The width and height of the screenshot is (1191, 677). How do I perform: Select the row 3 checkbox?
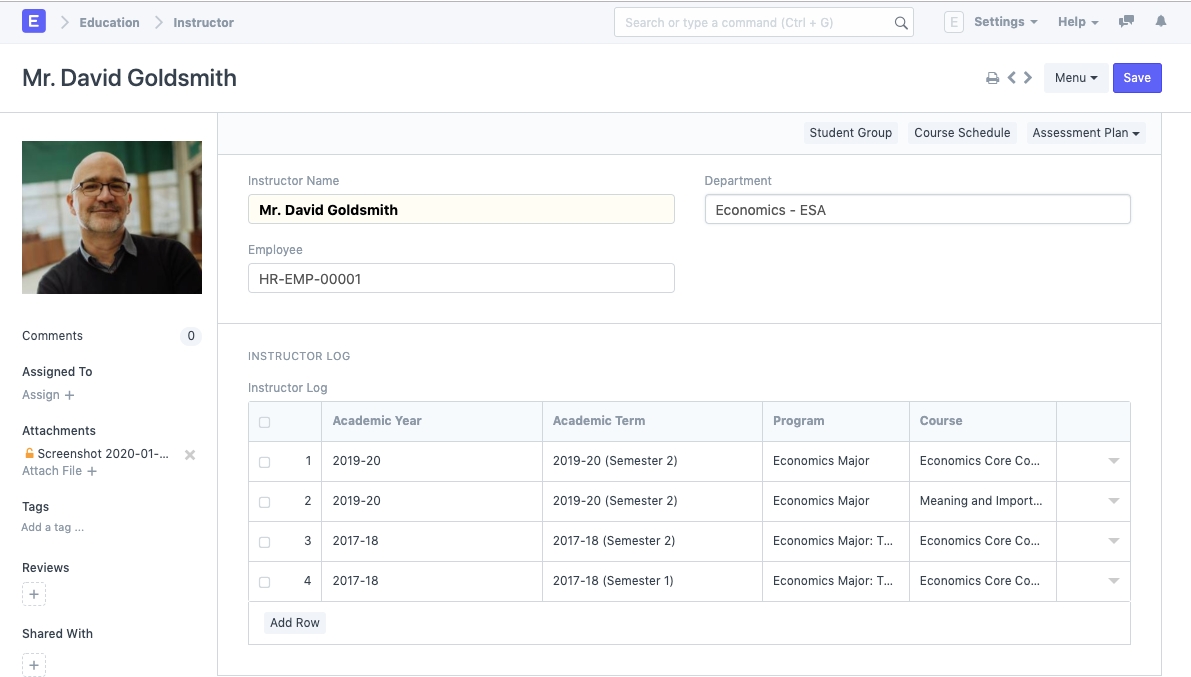coord(265,542)
